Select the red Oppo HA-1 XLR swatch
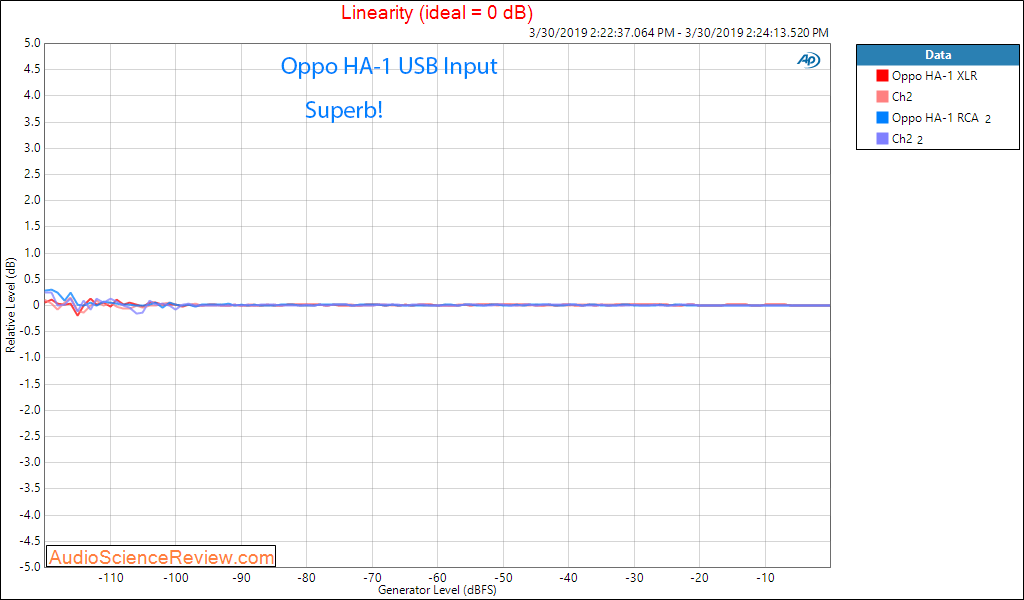Image resolution: width=1024 pixels, height=600 pixels. 882,76
